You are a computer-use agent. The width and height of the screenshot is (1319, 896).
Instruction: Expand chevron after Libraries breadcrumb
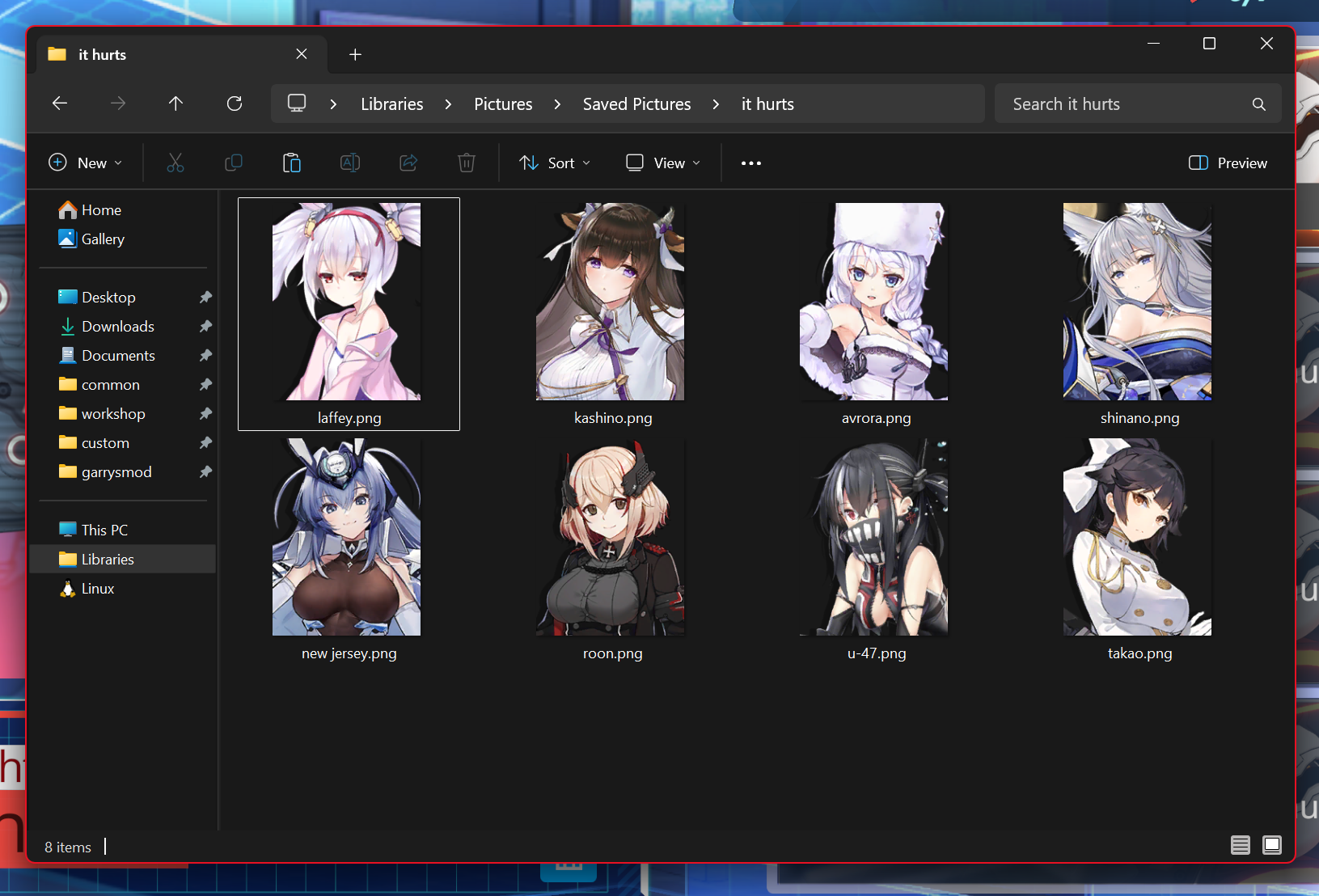(x=448, y=104)
